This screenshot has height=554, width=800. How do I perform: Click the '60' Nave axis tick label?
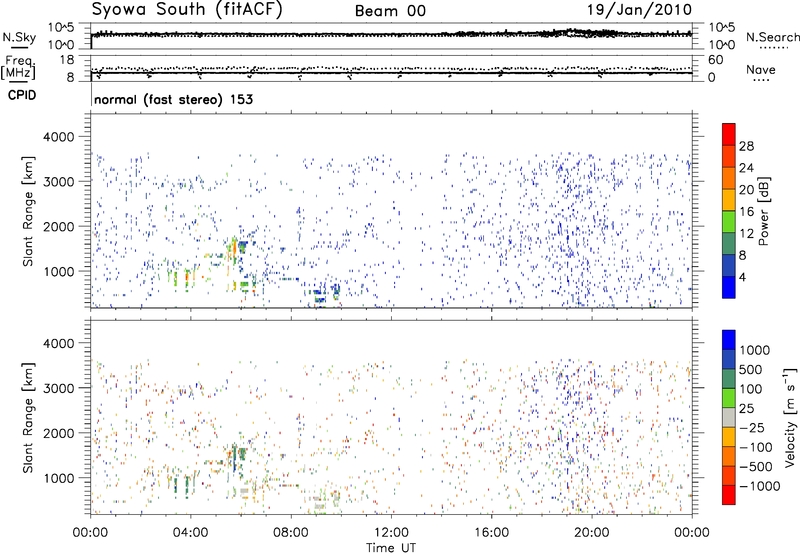click(715, 60)
